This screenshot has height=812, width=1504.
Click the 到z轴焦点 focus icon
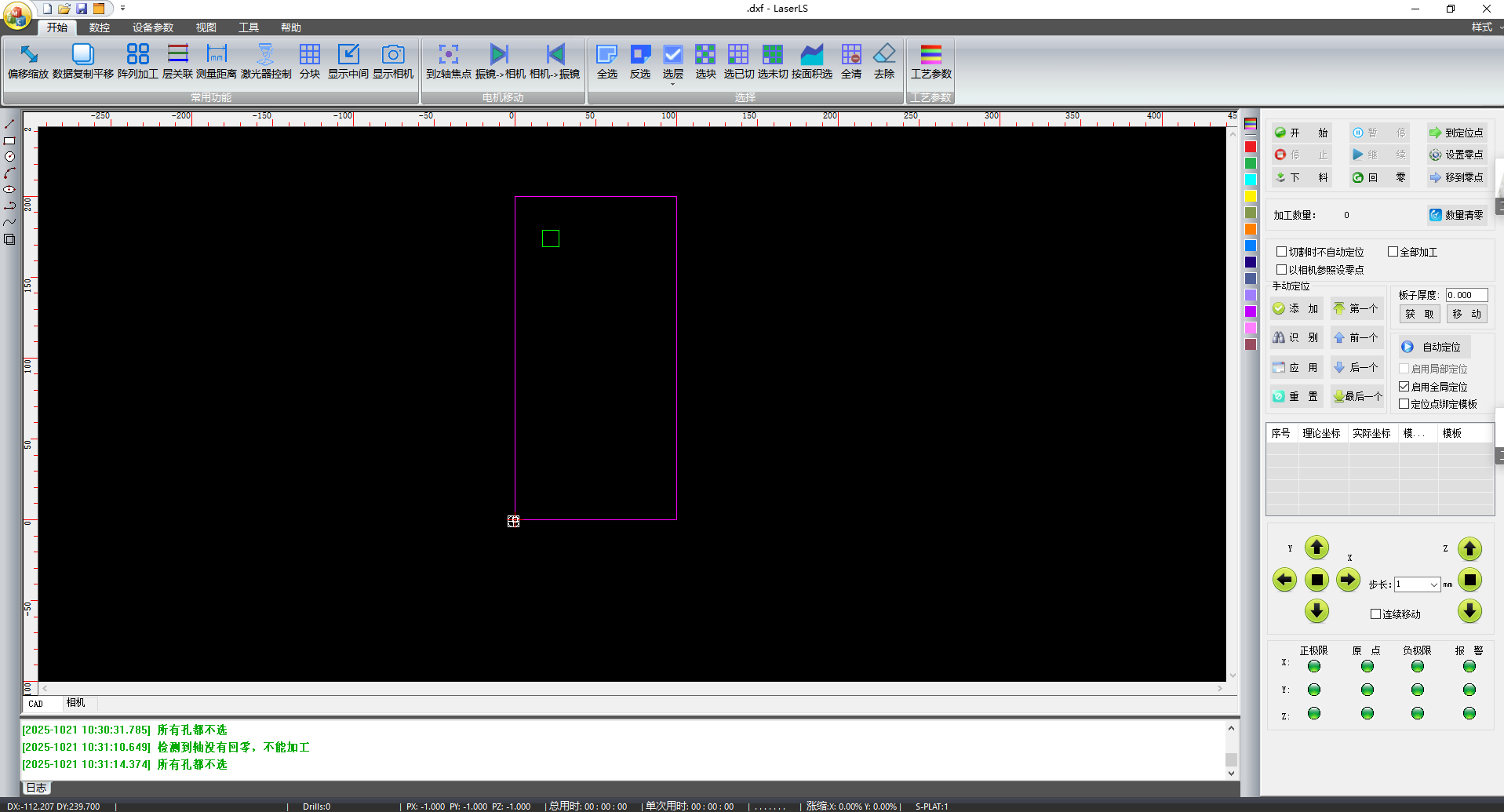pos(448,54)
